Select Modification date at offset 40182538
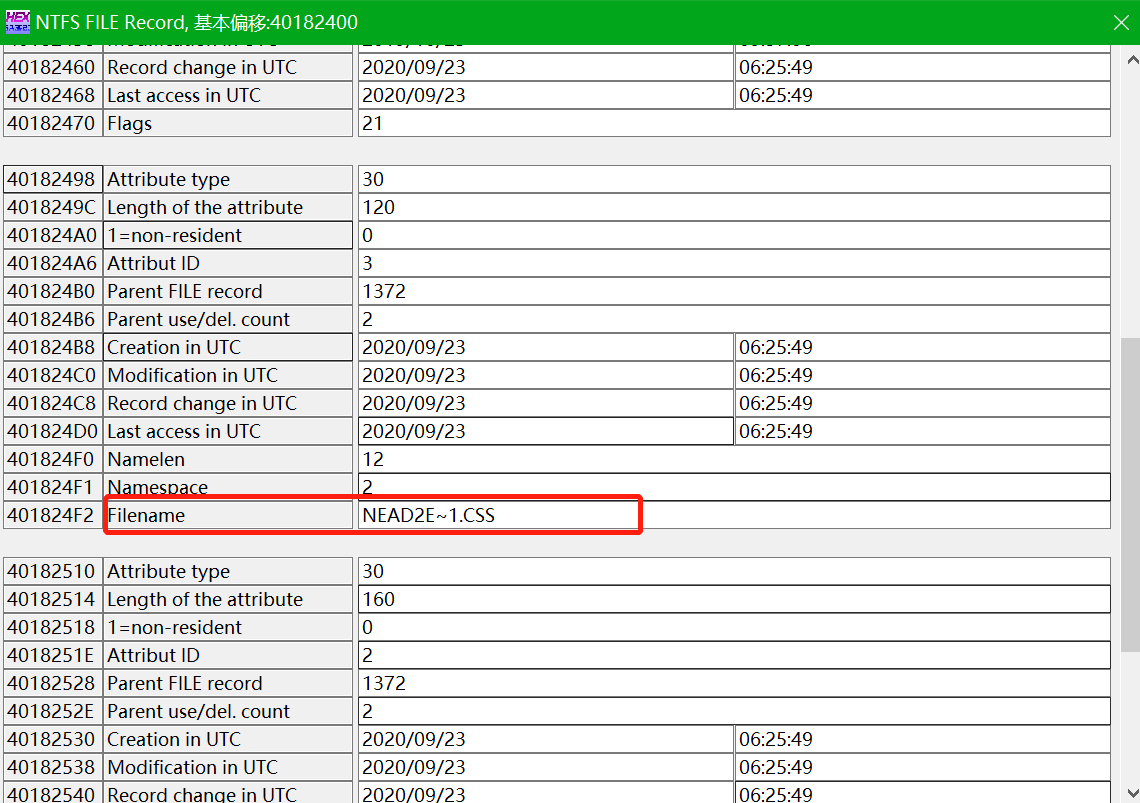1140x803 pixels. (x=545, y=767)
